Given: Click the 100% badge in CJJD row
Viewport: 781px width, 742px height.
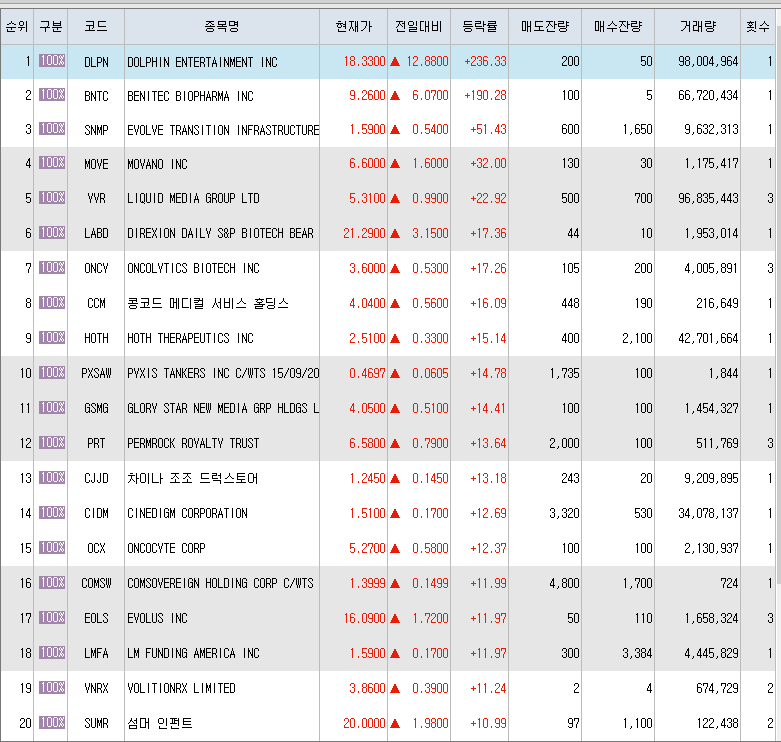Looking at the screenshot, I should (52, 478).
